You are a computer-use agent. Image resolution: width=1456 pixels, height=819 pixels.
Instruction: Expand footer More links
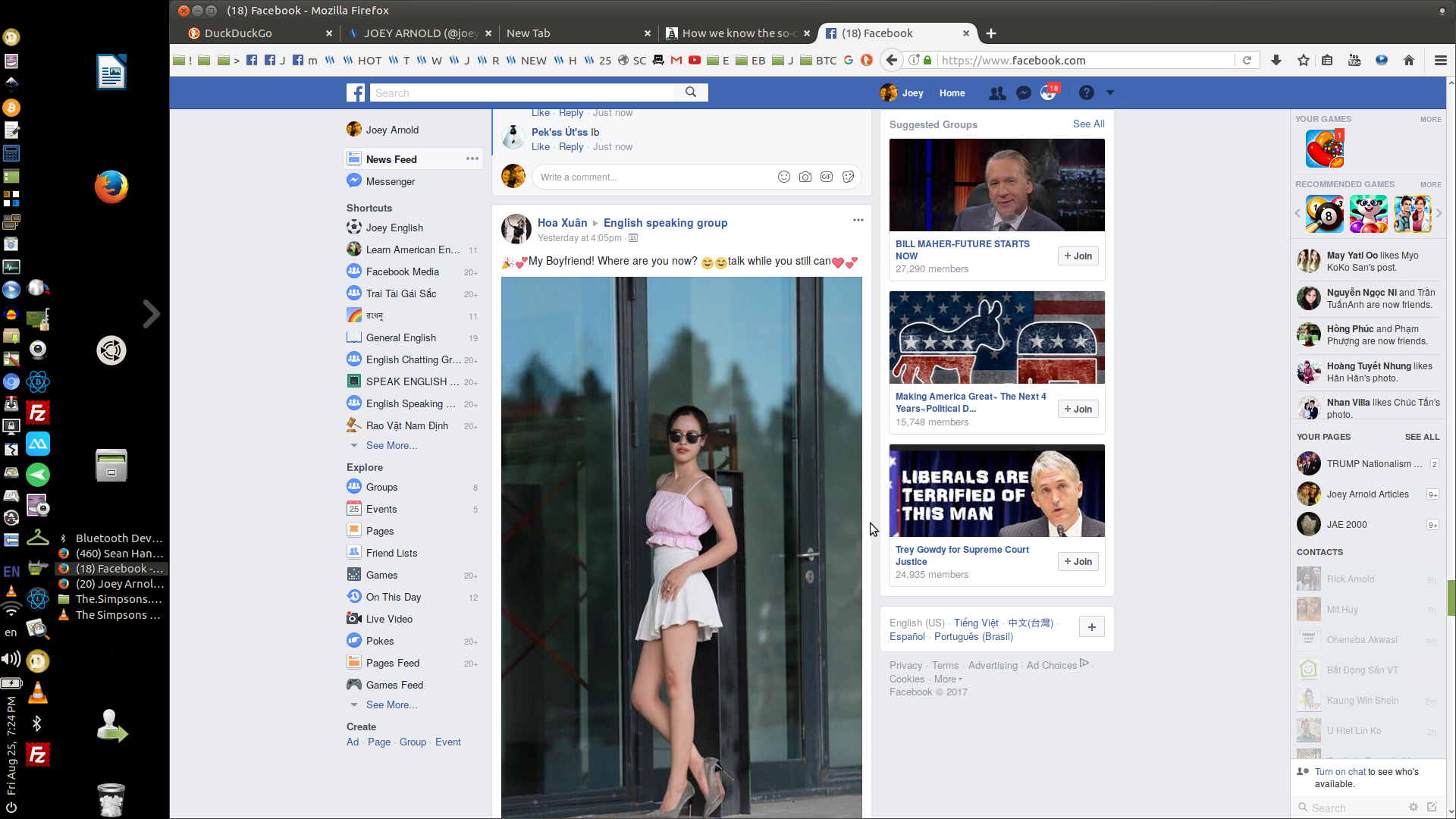(948, 679)
